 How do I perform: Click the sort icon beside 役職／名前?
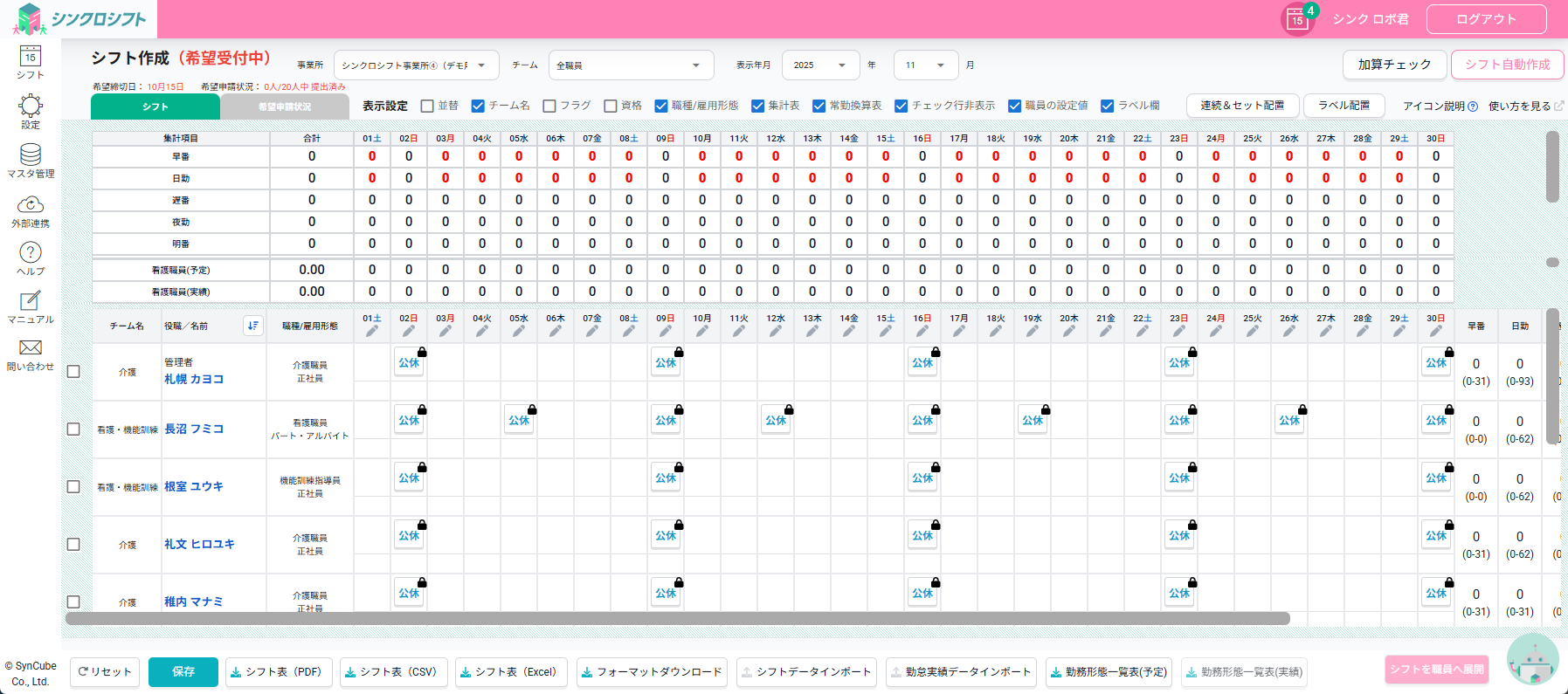[252, 326]
